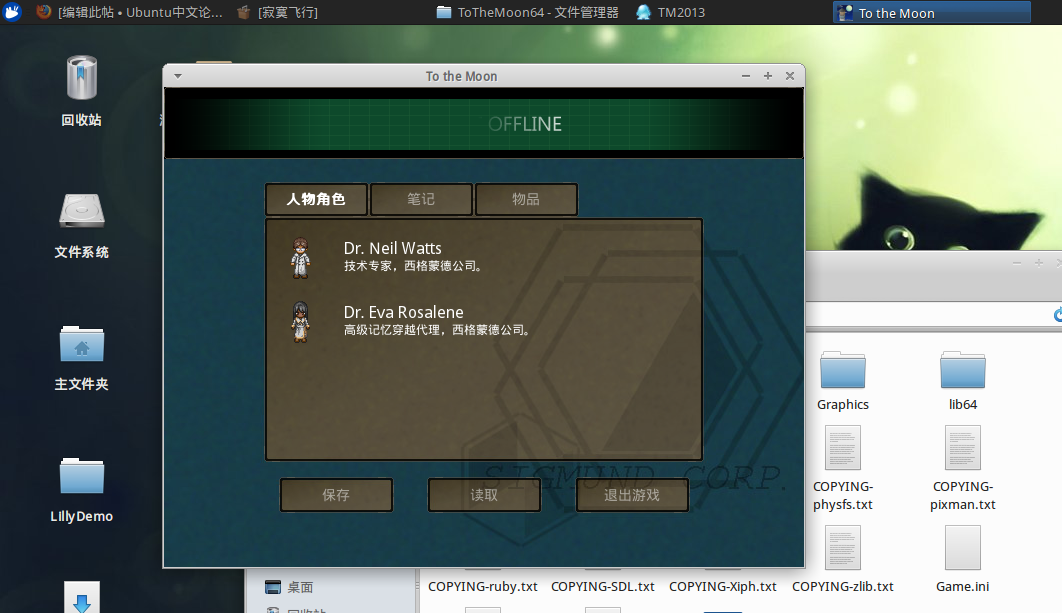
Task: Click the Dr. Eva Rosalene name text
Action: click(x=404, y=312)
